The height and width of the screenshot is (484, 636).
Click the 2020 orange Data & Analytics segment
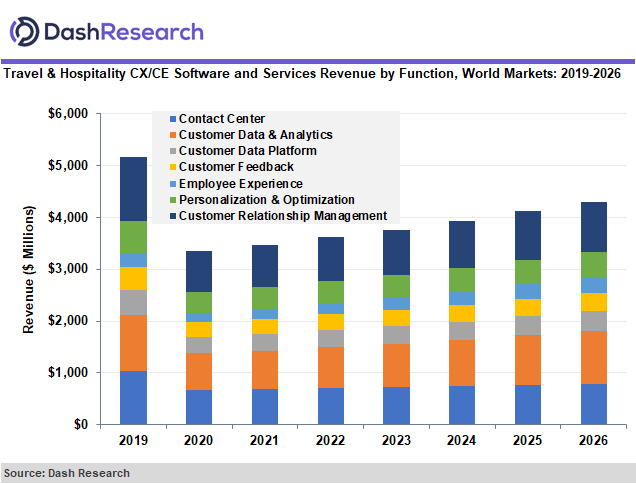tap(199, 372)
